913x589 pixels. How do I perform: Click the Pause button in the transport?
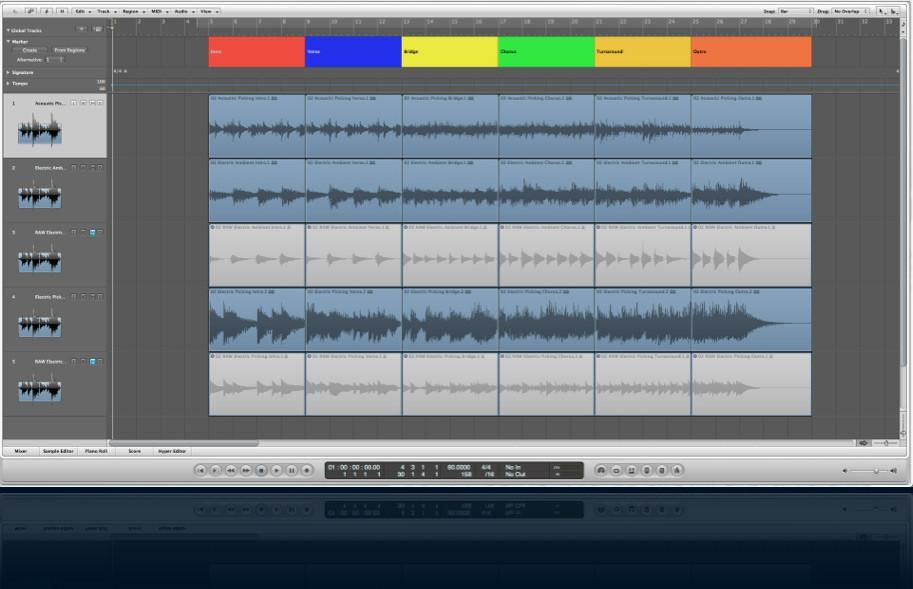[x=292, y=470]
